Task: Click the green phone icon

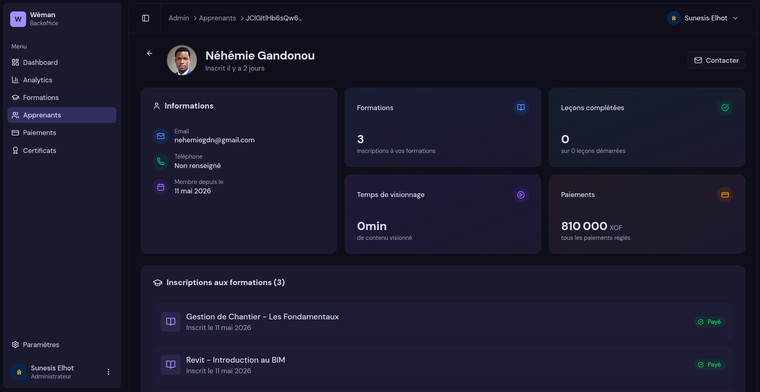Action: click(160, 161)
